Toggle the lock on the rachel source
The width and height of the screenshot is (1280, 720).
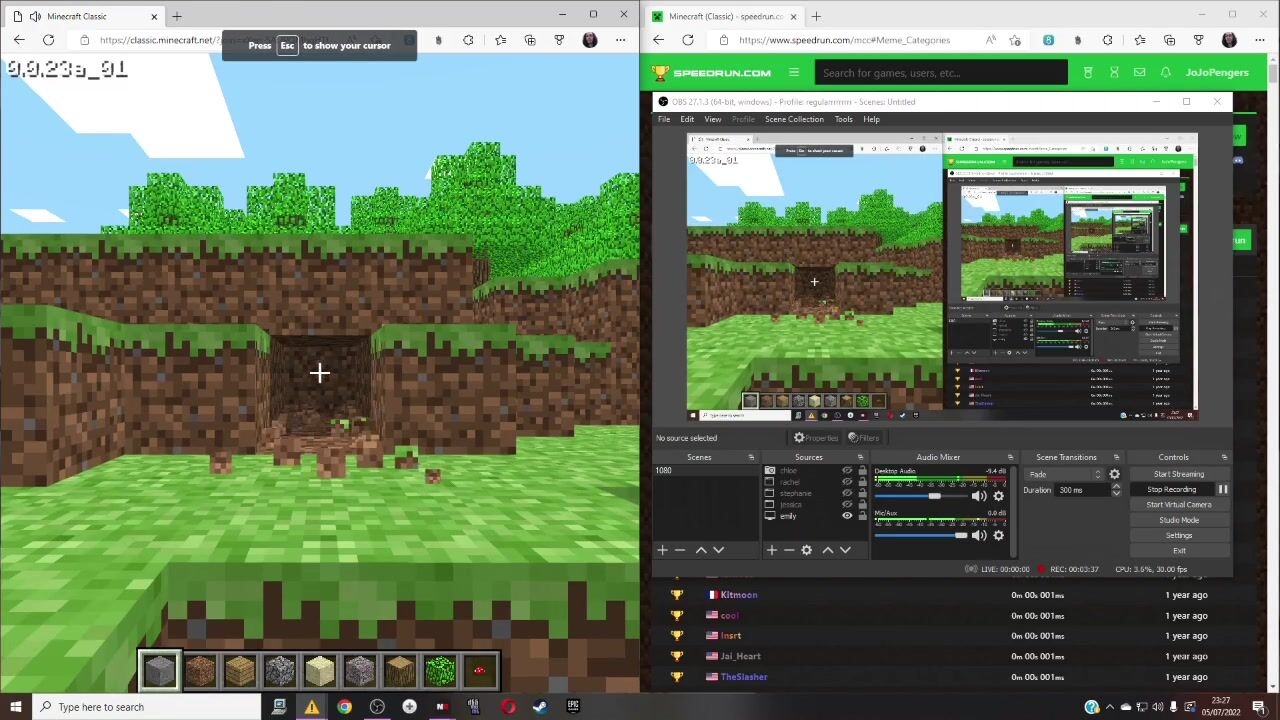(x=862, y=482)
